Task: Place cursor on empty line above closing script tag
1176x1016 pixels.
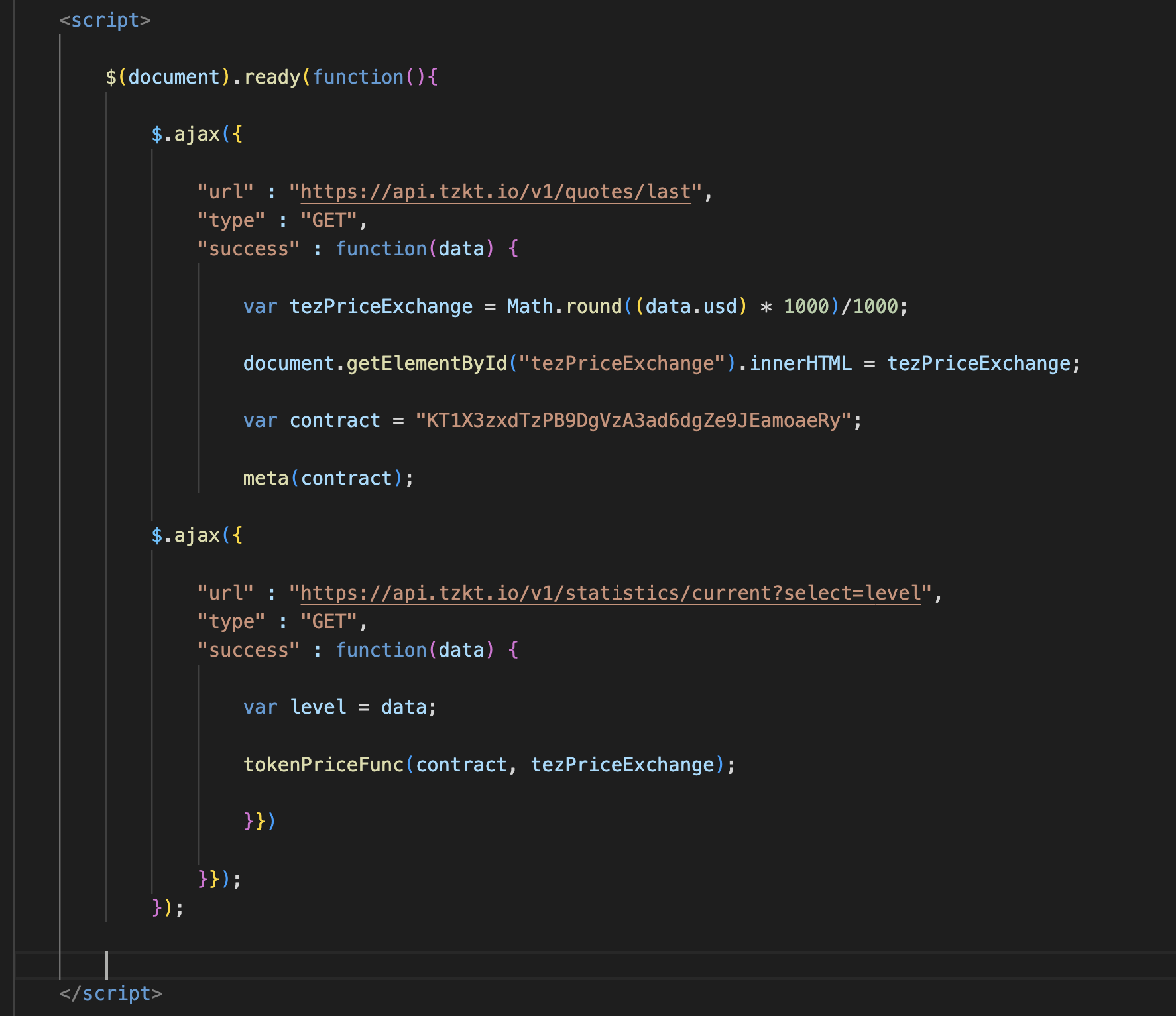Action: [x=398, y=965]
